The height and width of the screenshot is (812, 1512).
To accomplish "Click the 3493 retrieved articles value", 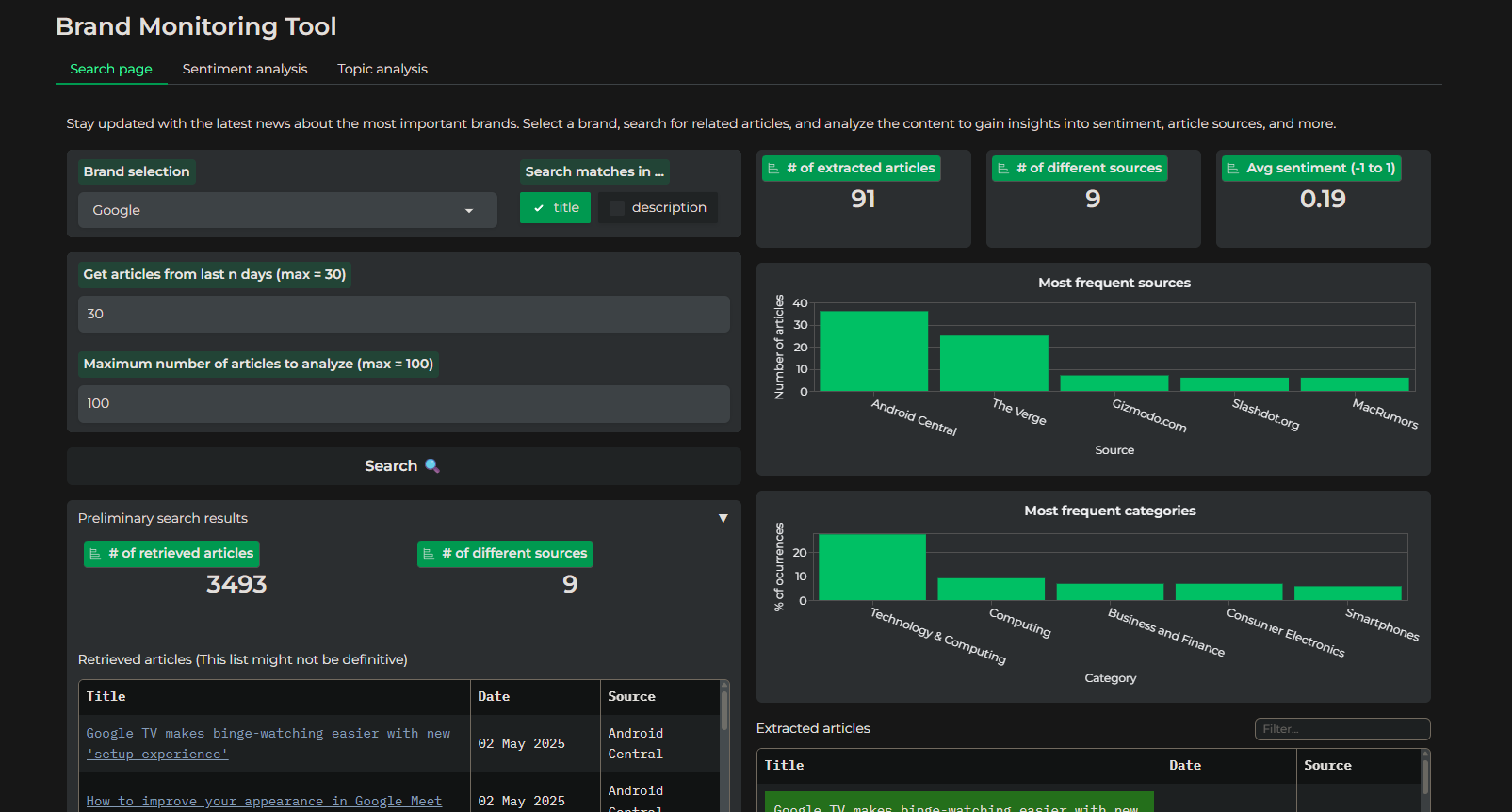I will click(x=236, y=584).
